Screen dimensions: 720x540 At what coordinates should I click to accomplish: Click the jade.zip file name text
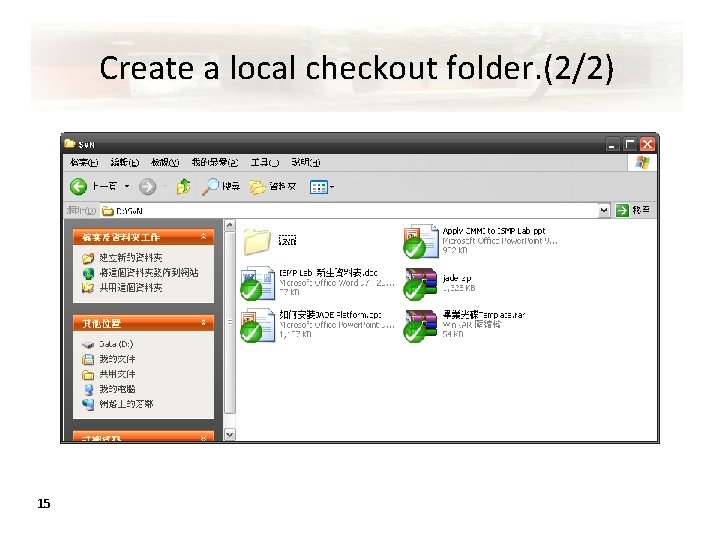457,278
